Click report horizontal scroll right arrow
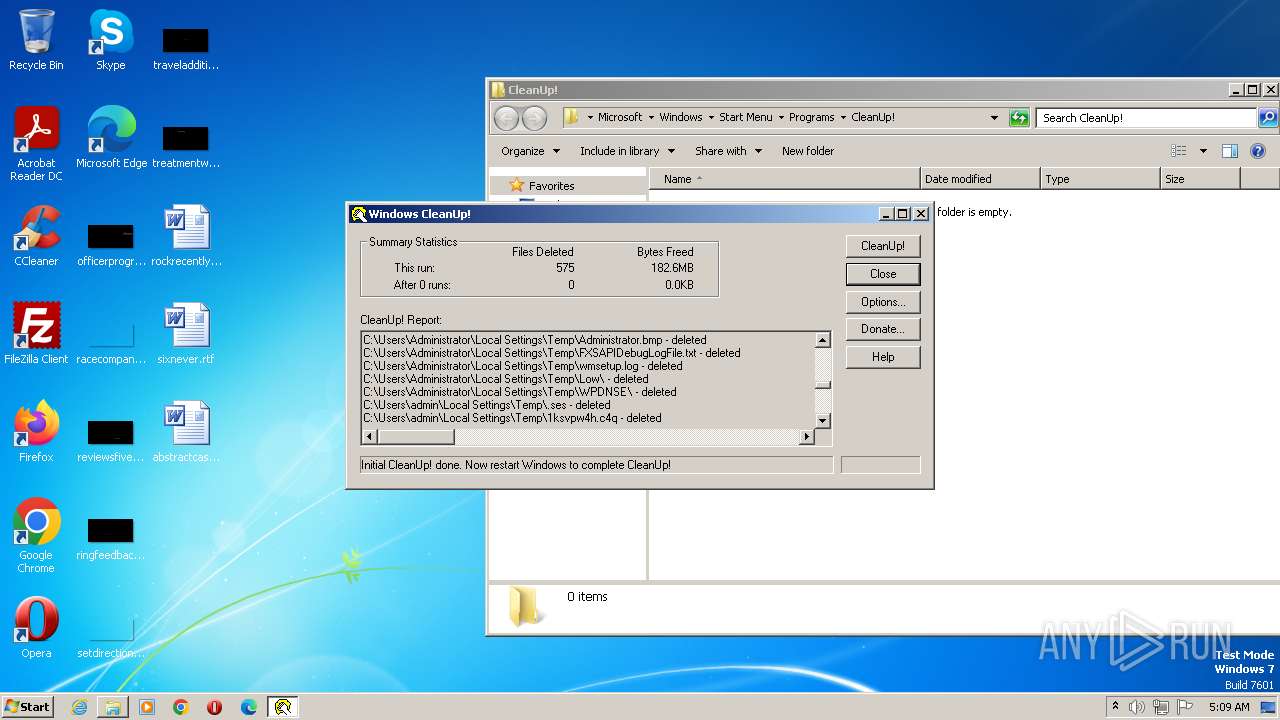The image size is (1280, 720). [x=807, y=437]
